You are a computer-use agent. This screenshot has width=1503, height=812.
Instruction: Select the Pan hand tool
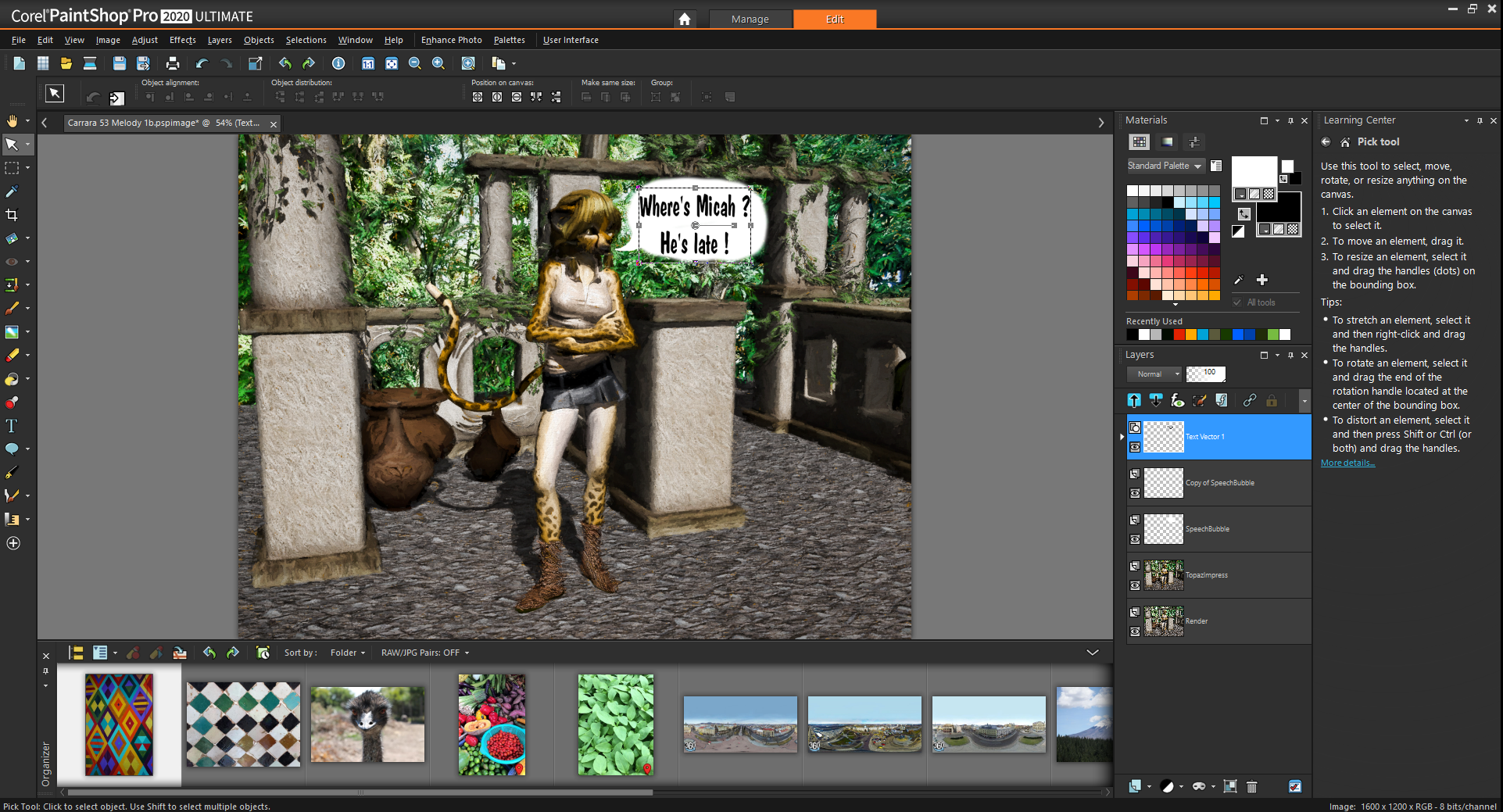12,121
